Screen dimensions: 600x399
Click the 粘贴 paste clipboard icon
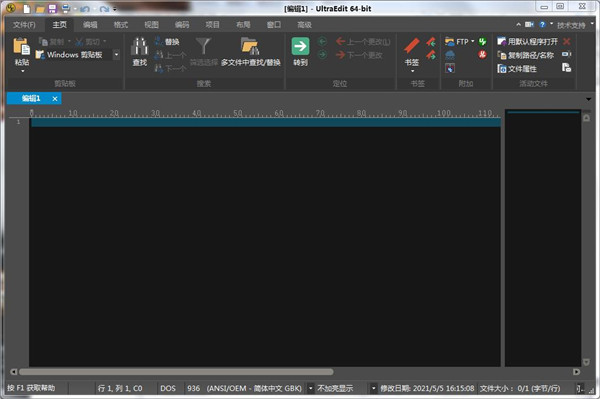[x=21, y=47]
